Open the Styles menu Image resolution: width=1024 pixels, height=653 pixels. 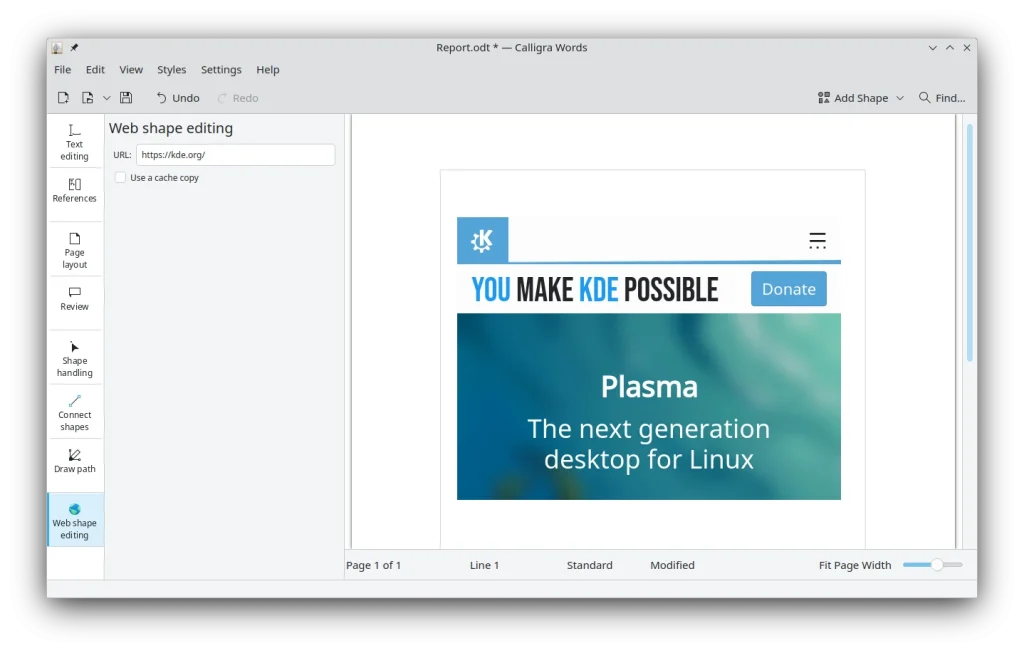[171, 70]
